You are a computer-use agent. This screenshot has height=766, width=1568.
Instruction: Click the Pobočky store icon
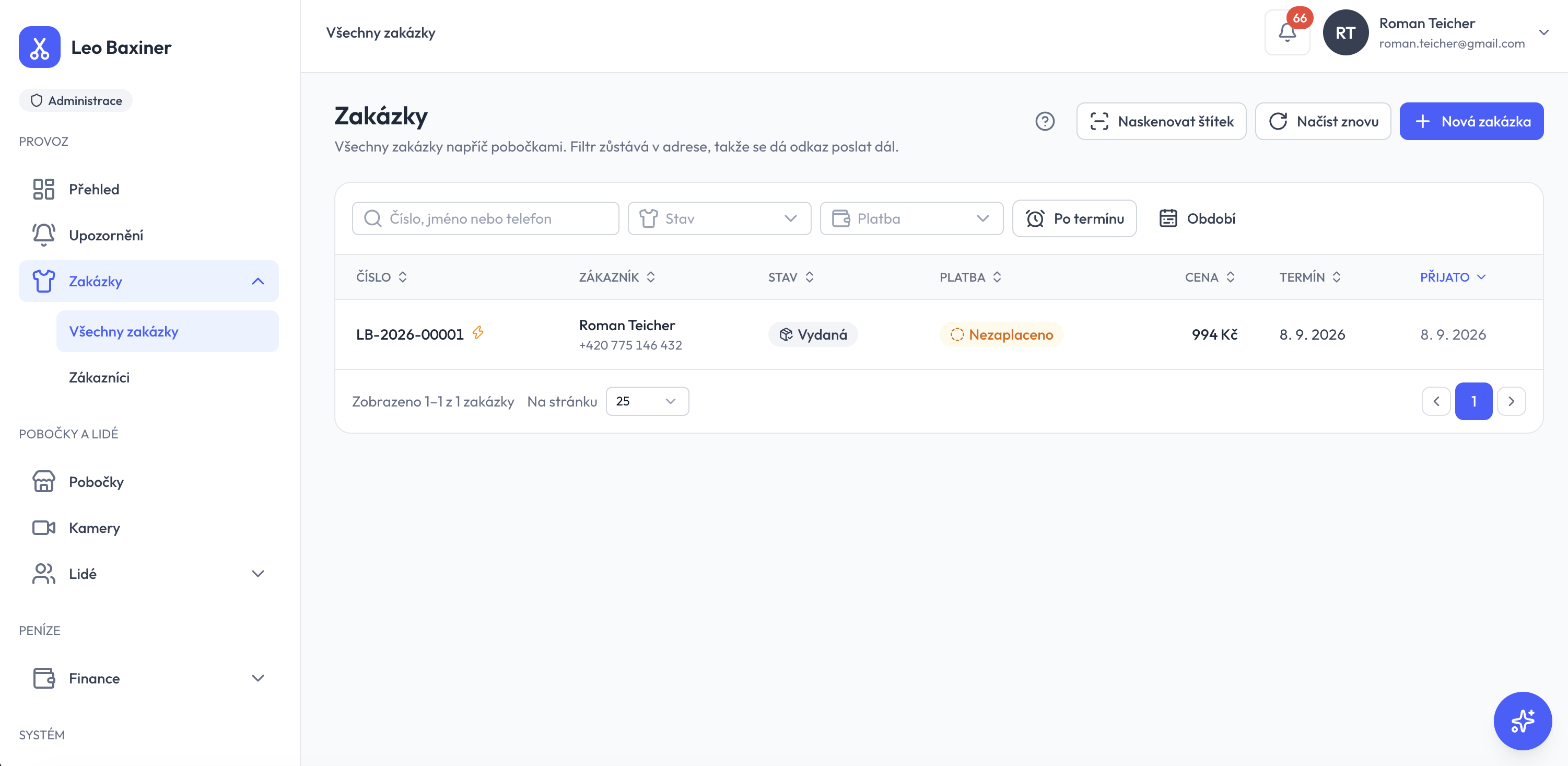(44, 482)
